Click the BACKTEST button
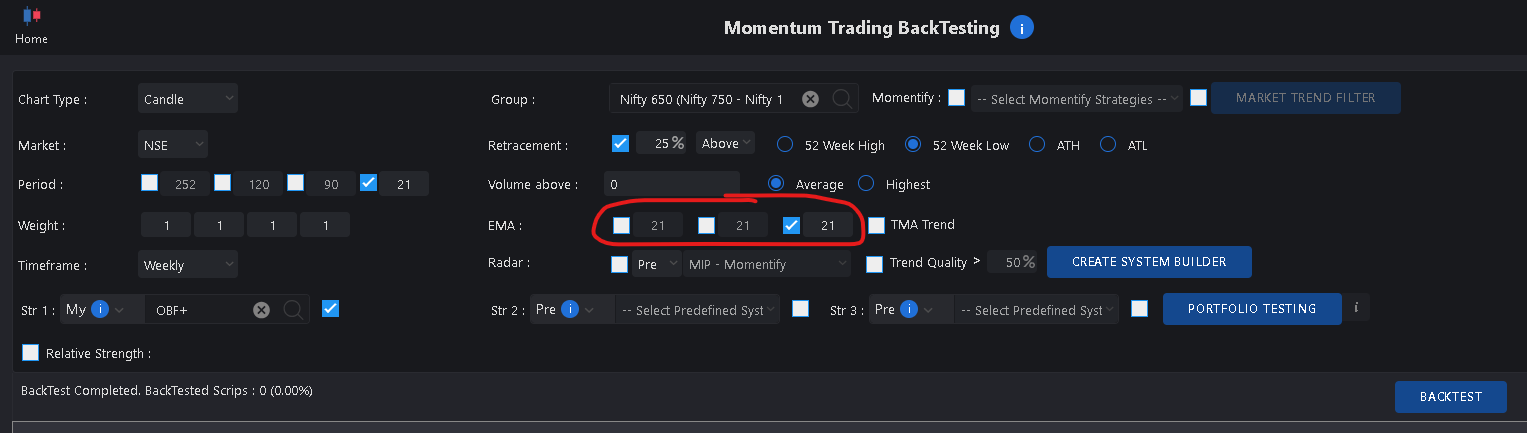1527x433 pixels. point(1451,396)
